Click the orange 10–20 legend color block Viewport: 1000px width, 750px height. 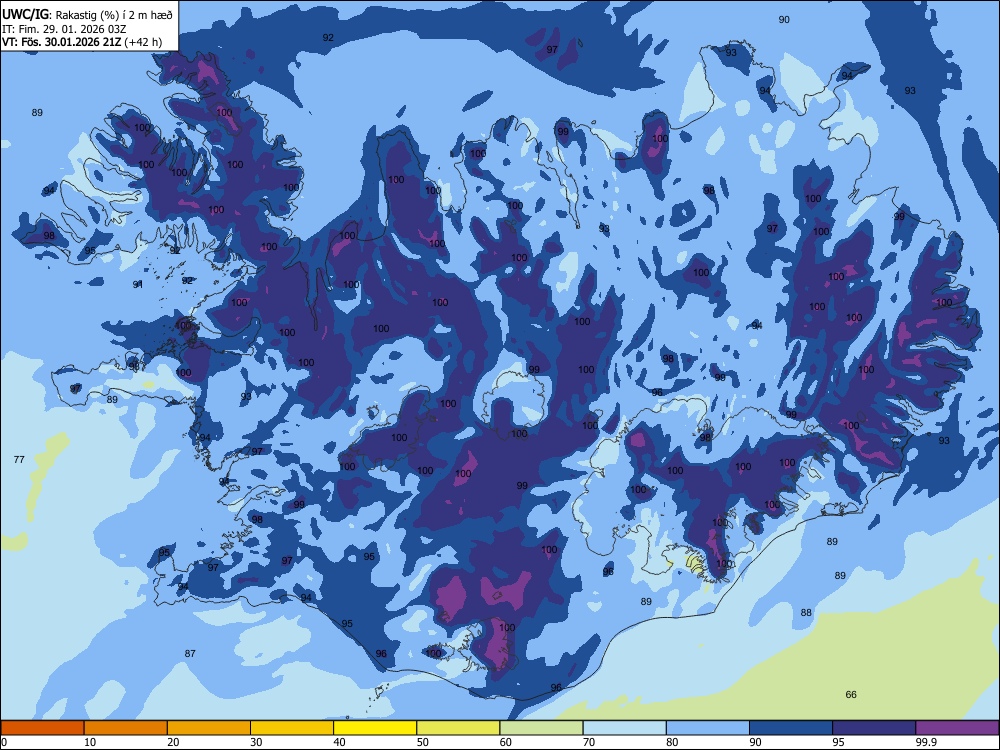(x=126, y=728)
